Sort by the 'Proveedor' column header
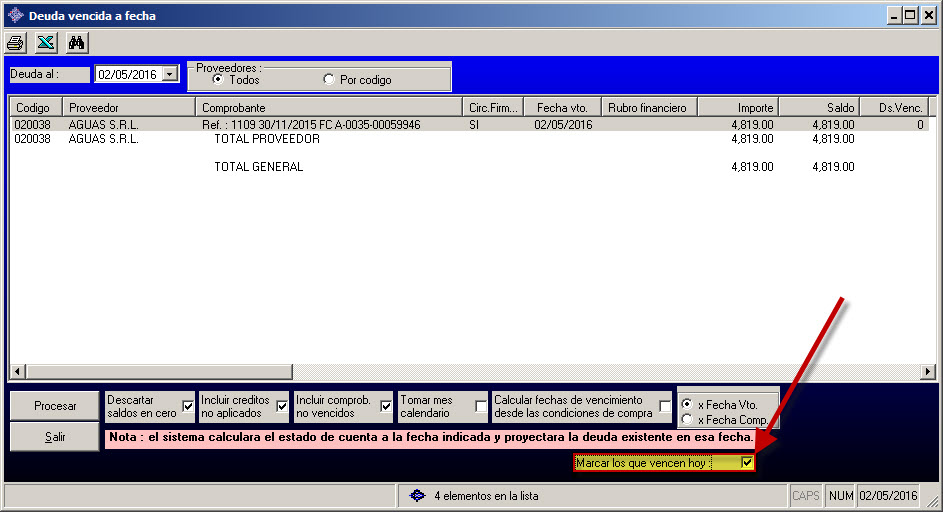This screenshot has width=943, height=512. point(128,107)
